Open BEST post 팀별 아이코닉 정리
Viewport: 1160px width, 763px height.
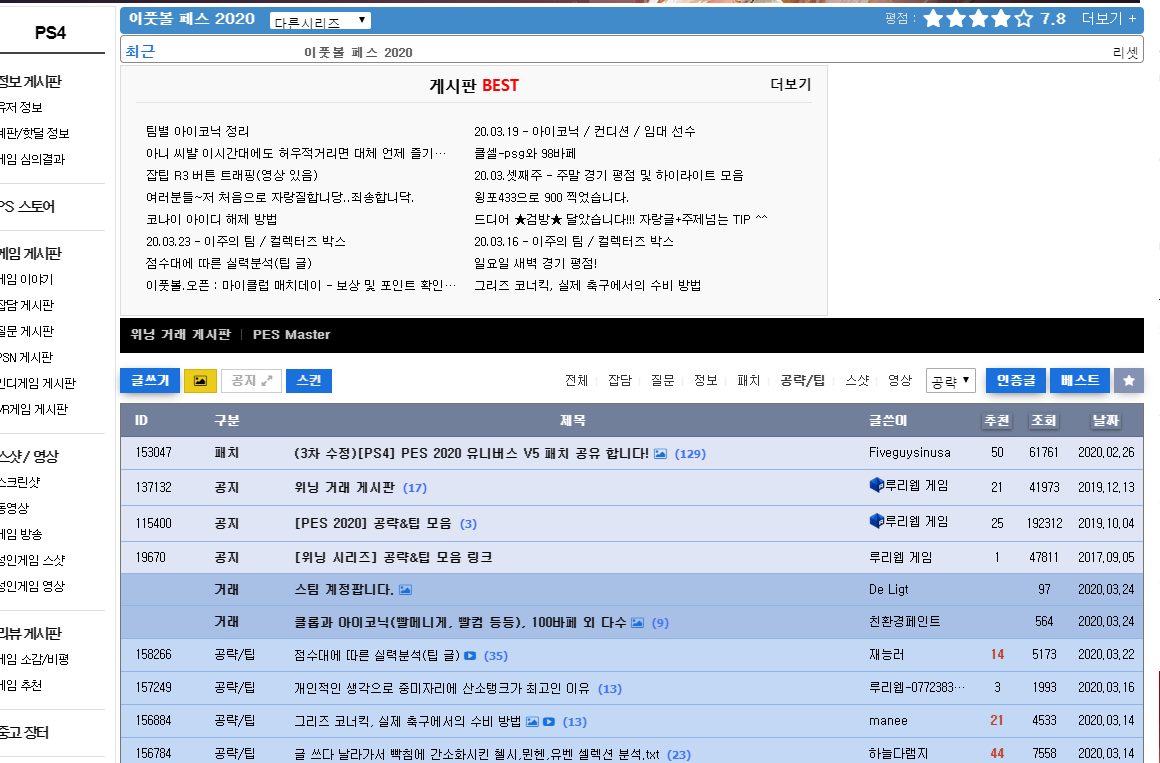[198, 131]
